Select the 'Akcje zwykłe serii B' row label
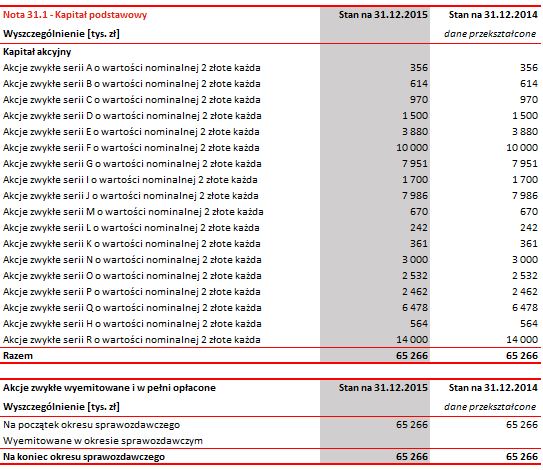This screenshot has width=543, height=470. (132, 84)
